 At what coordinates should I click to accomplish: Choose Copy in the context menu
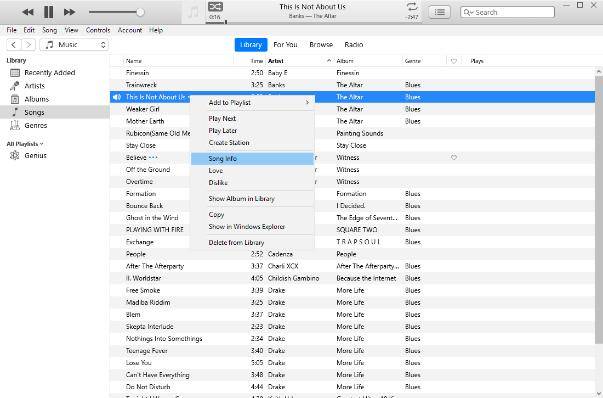pyautogui.click(x=252, y=215)
